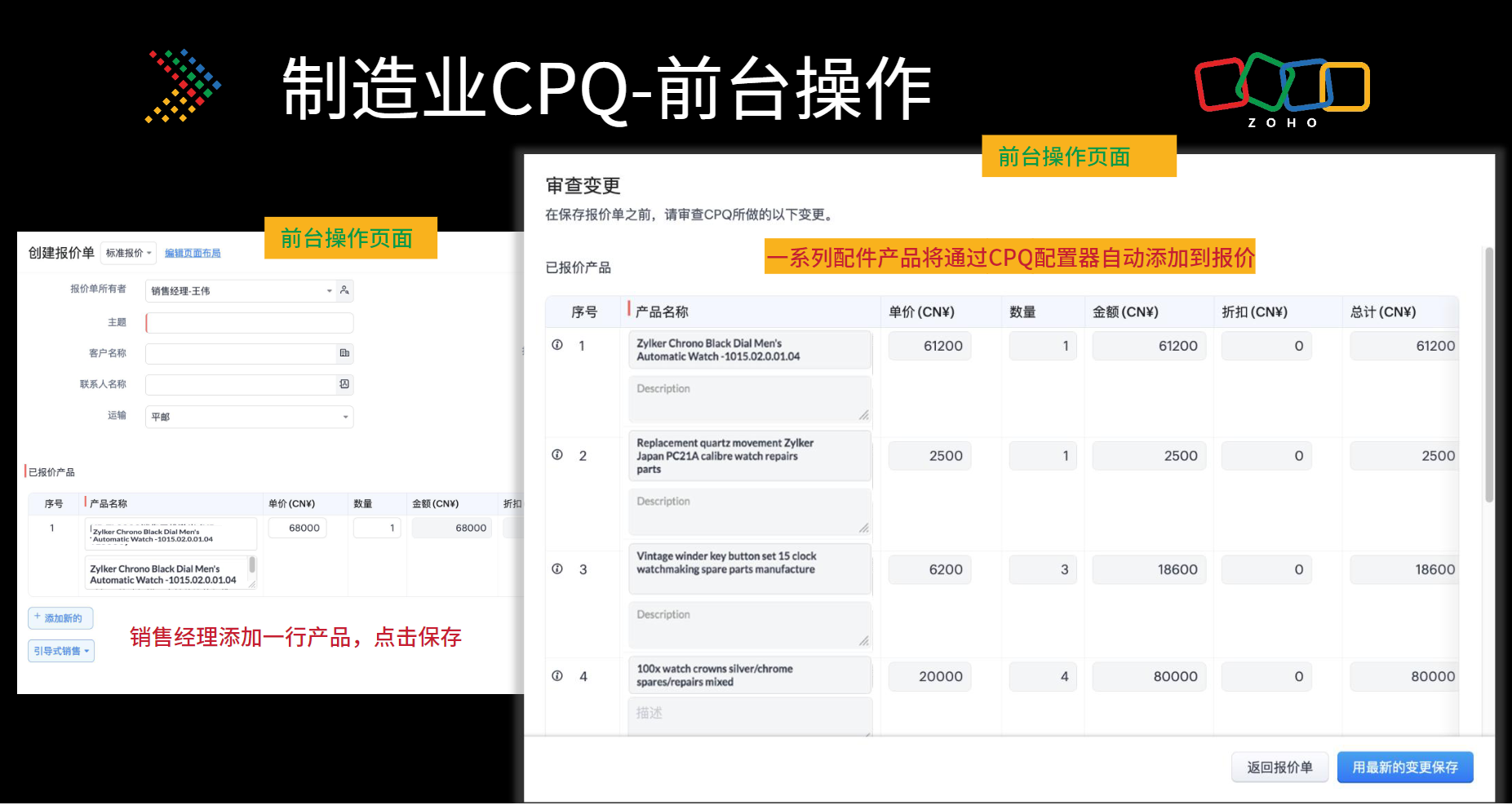Viewport: 1512px width, 805px height.
Task: Click the info icon for row 4
Action: click(557, 676)
